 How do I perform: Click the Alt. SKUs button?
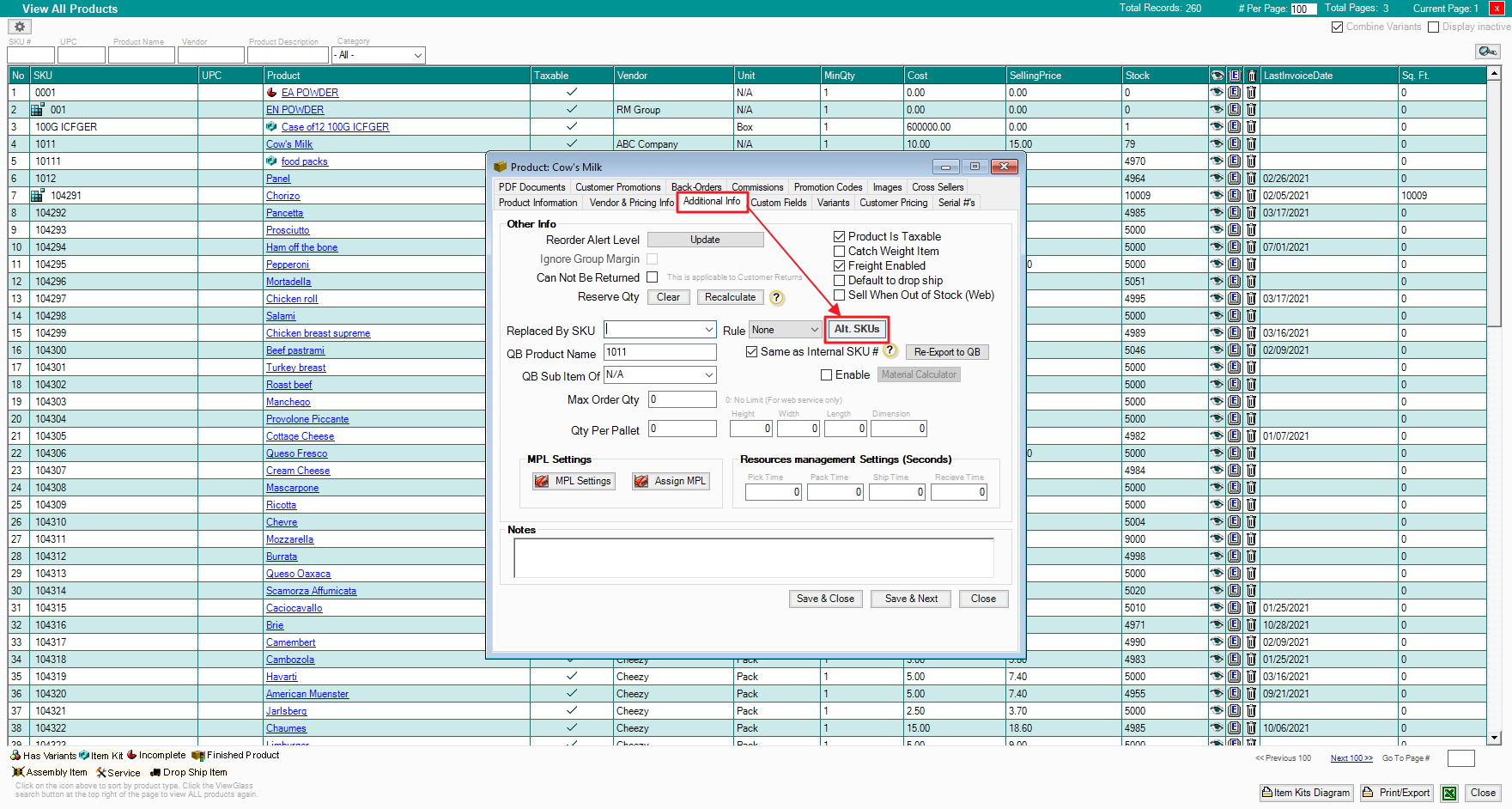coord(856,329)
